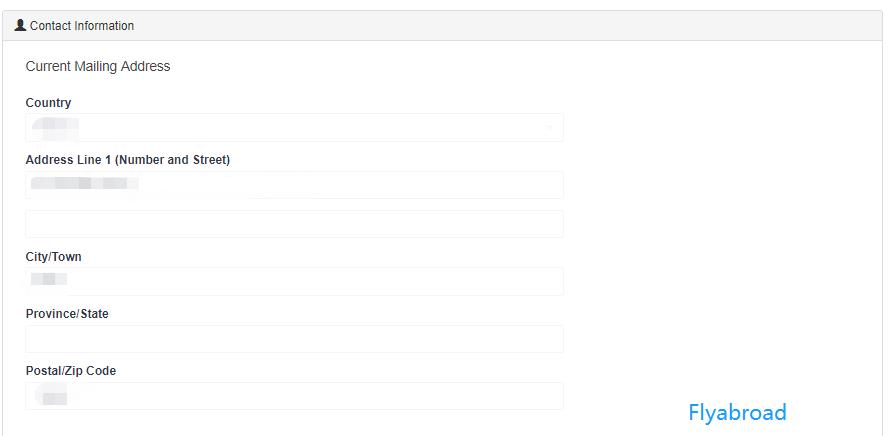Click the Country field label
The width and height of the screenshot is (888, 436).
point(48,103)
